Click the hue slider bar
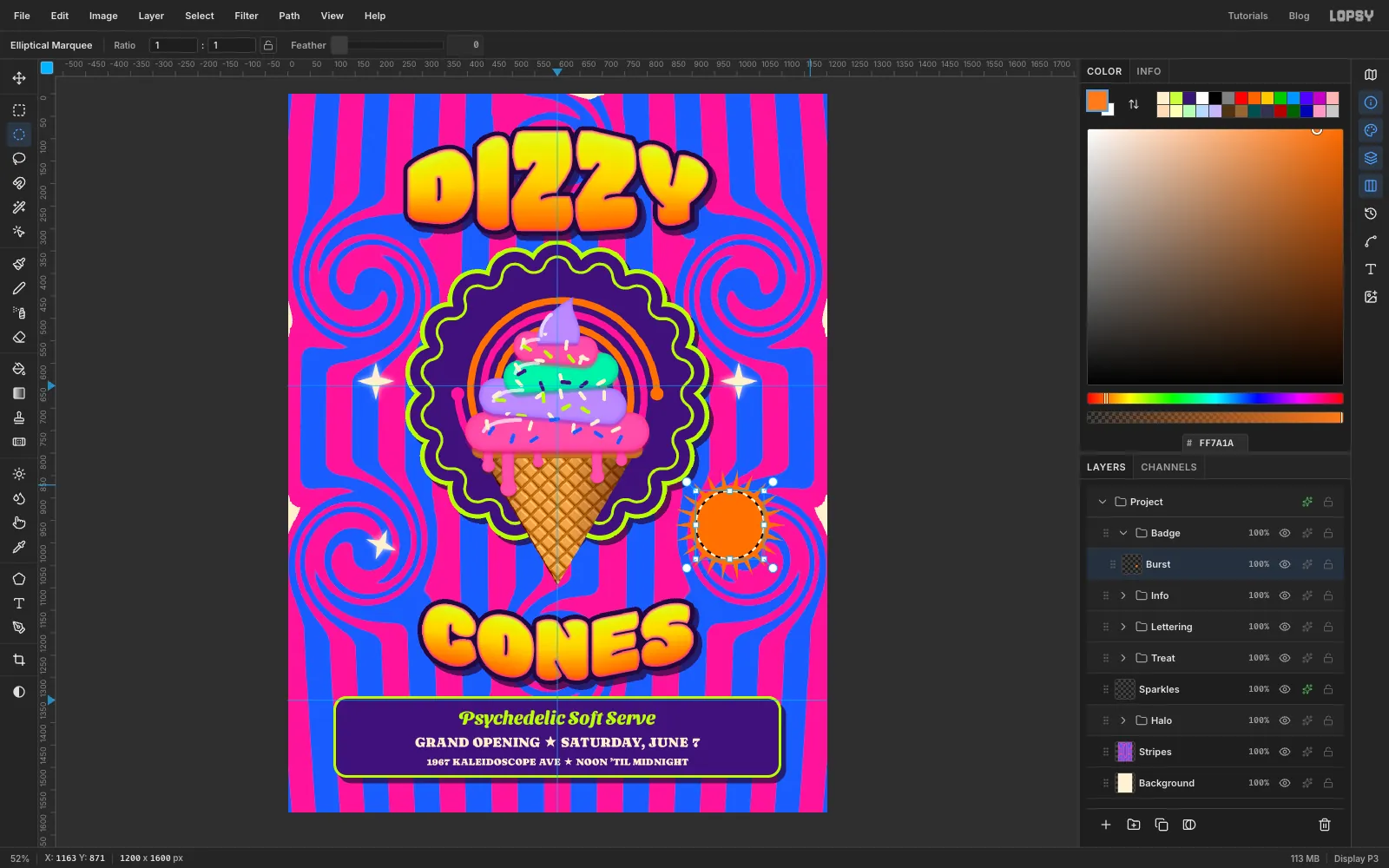 [1215, 398]
